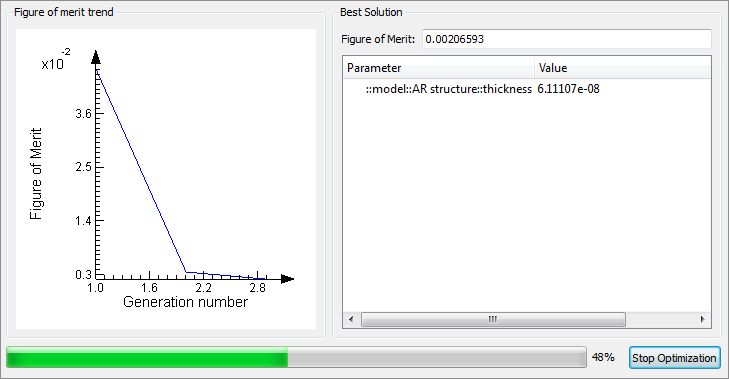
Task: Click the optimization progress bar
Action: pos(296,358)
